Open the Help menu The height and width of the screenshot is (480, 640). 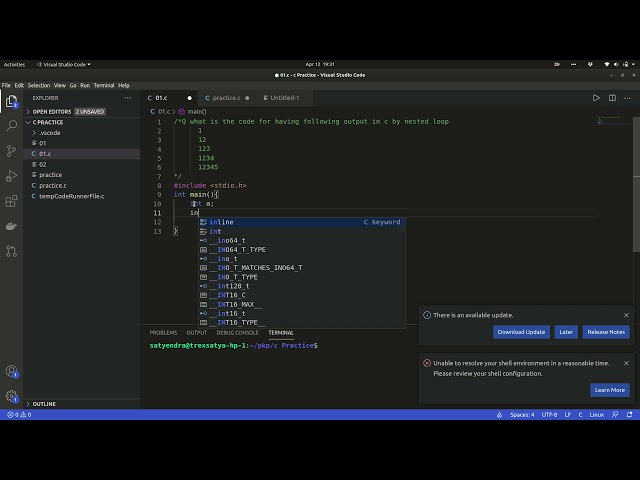tap(124, 85)
